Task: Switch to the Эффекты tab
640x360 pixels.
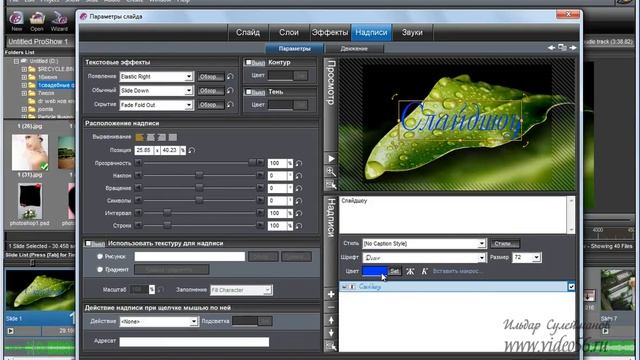Action: [x=330, y=32]
